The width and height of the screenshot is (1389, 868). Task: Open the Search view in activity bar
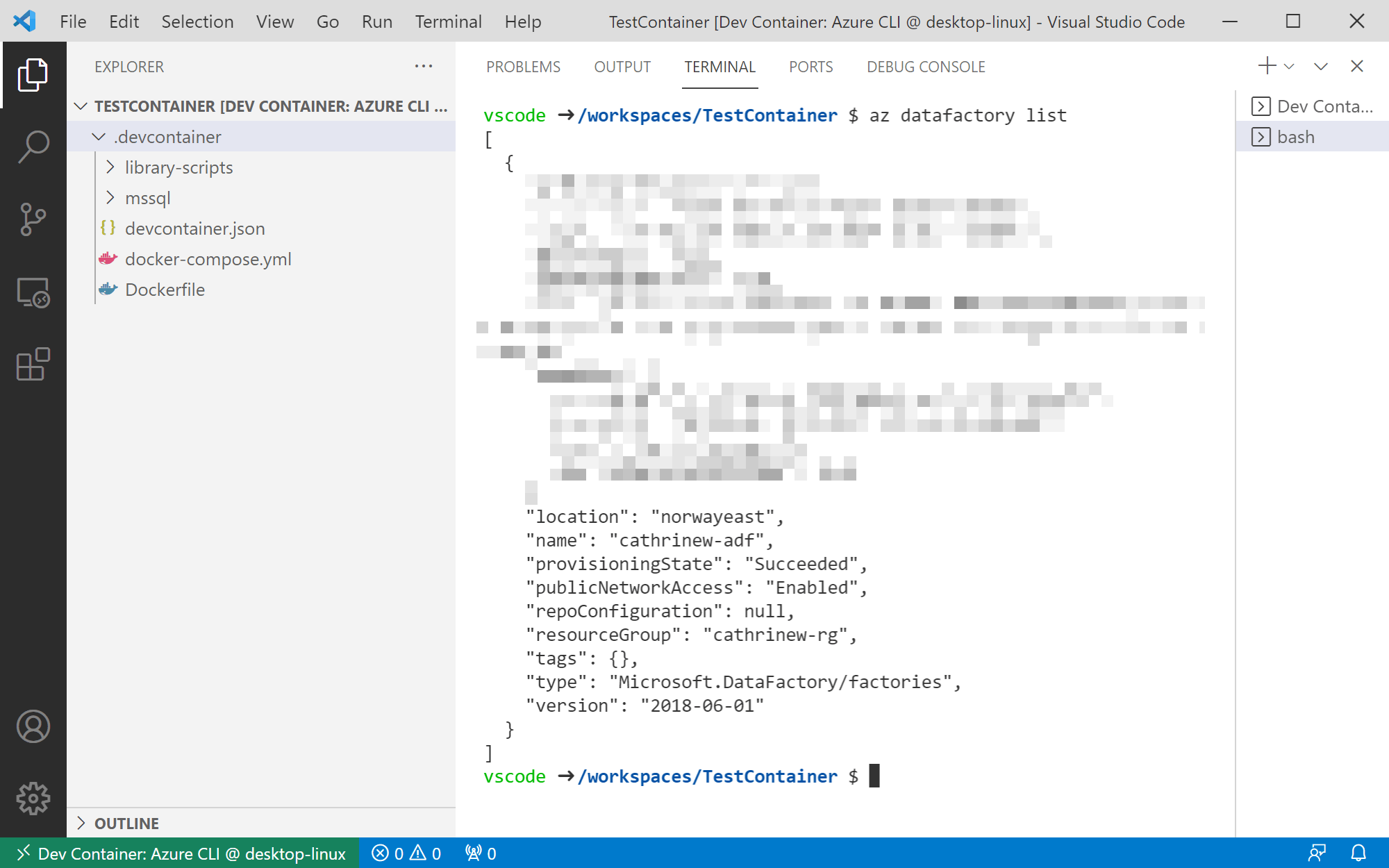[33, 147]
